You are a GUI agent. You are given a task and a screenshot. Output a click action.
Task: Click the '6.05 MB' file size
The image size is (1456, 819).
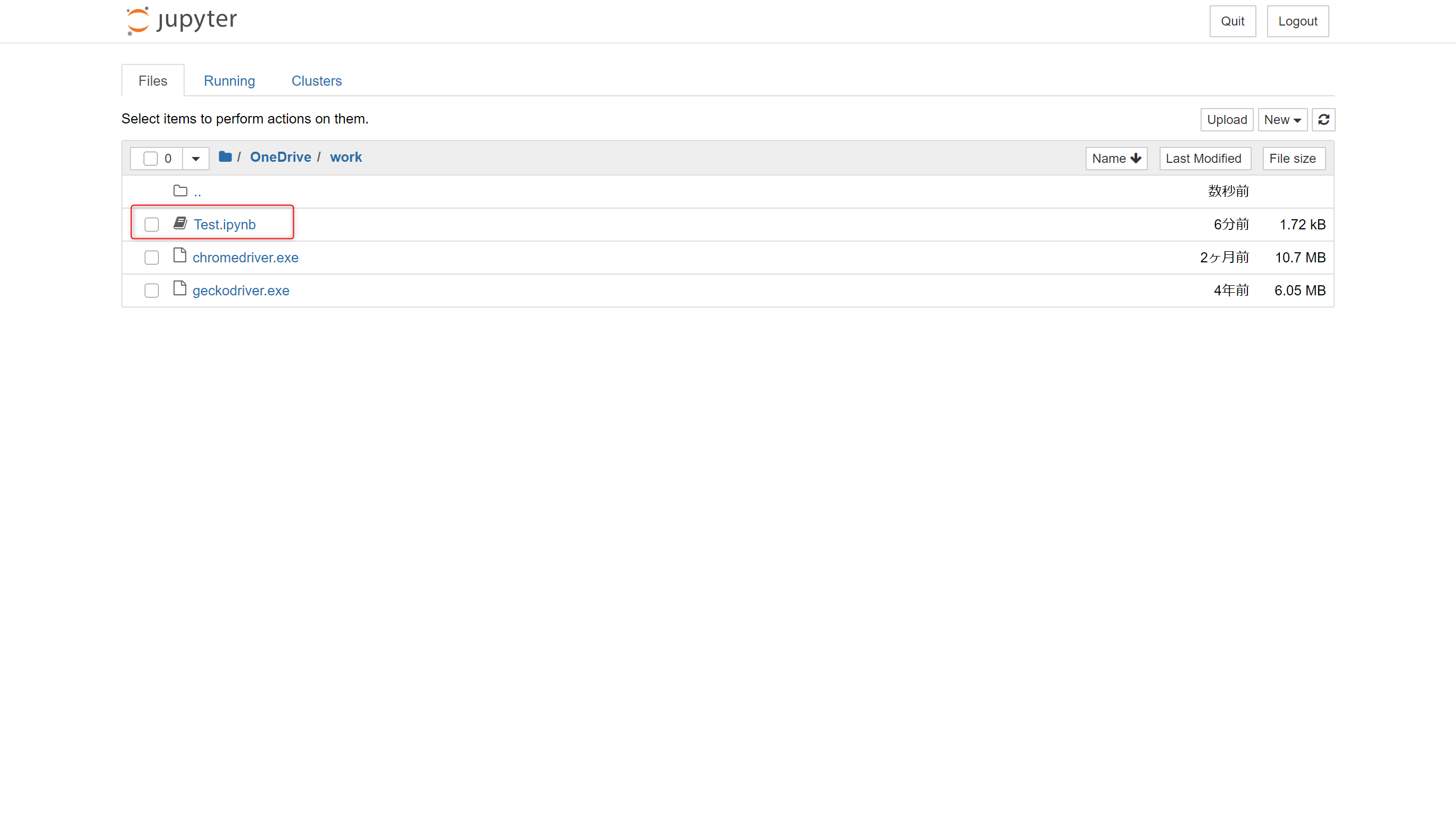(1300, 291)
